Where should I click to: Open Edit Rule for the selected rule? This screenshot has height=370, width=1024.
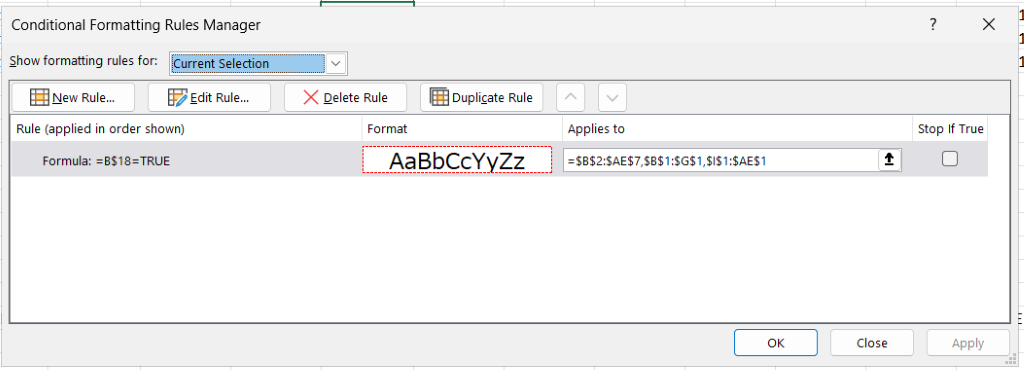click(x=209, y=98)
